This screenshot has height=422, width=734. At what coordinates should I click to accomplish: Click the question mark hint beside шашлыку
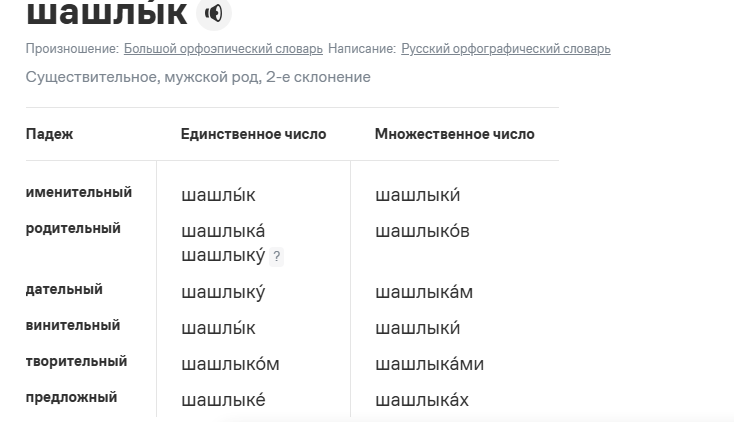(277, 257)
